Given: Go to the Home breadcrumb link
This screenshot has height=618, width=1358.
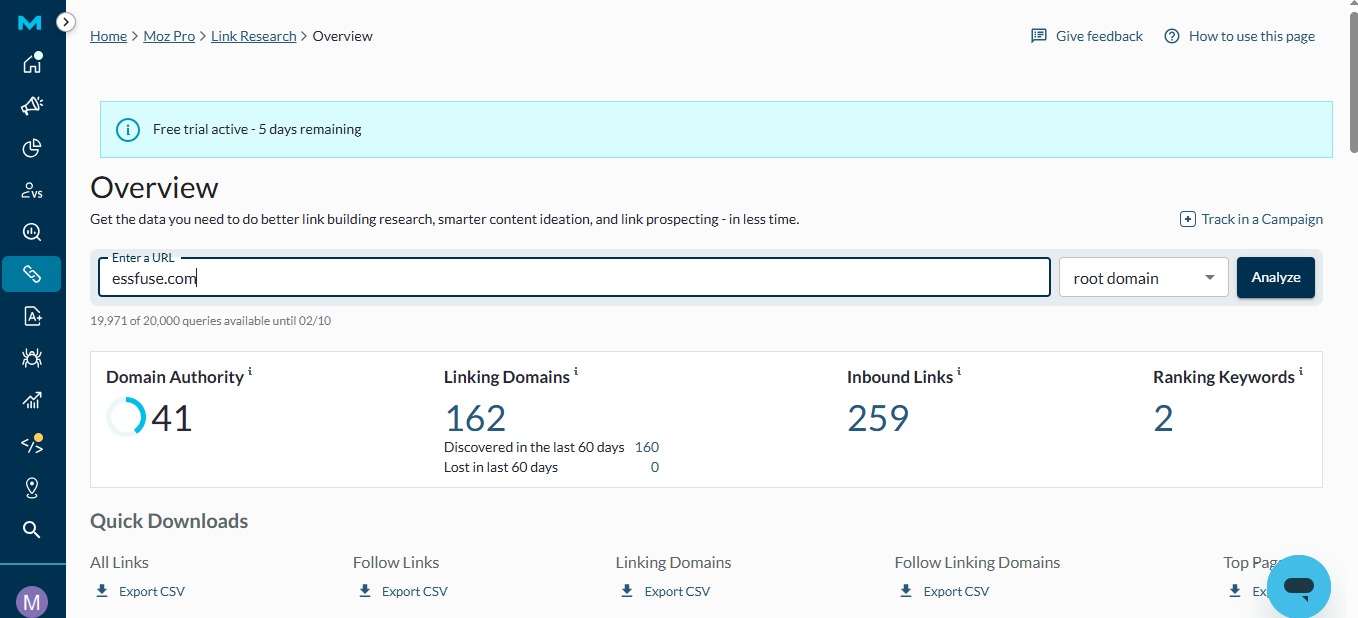Looking at the screenshot, I should click(x=108, y=36).
